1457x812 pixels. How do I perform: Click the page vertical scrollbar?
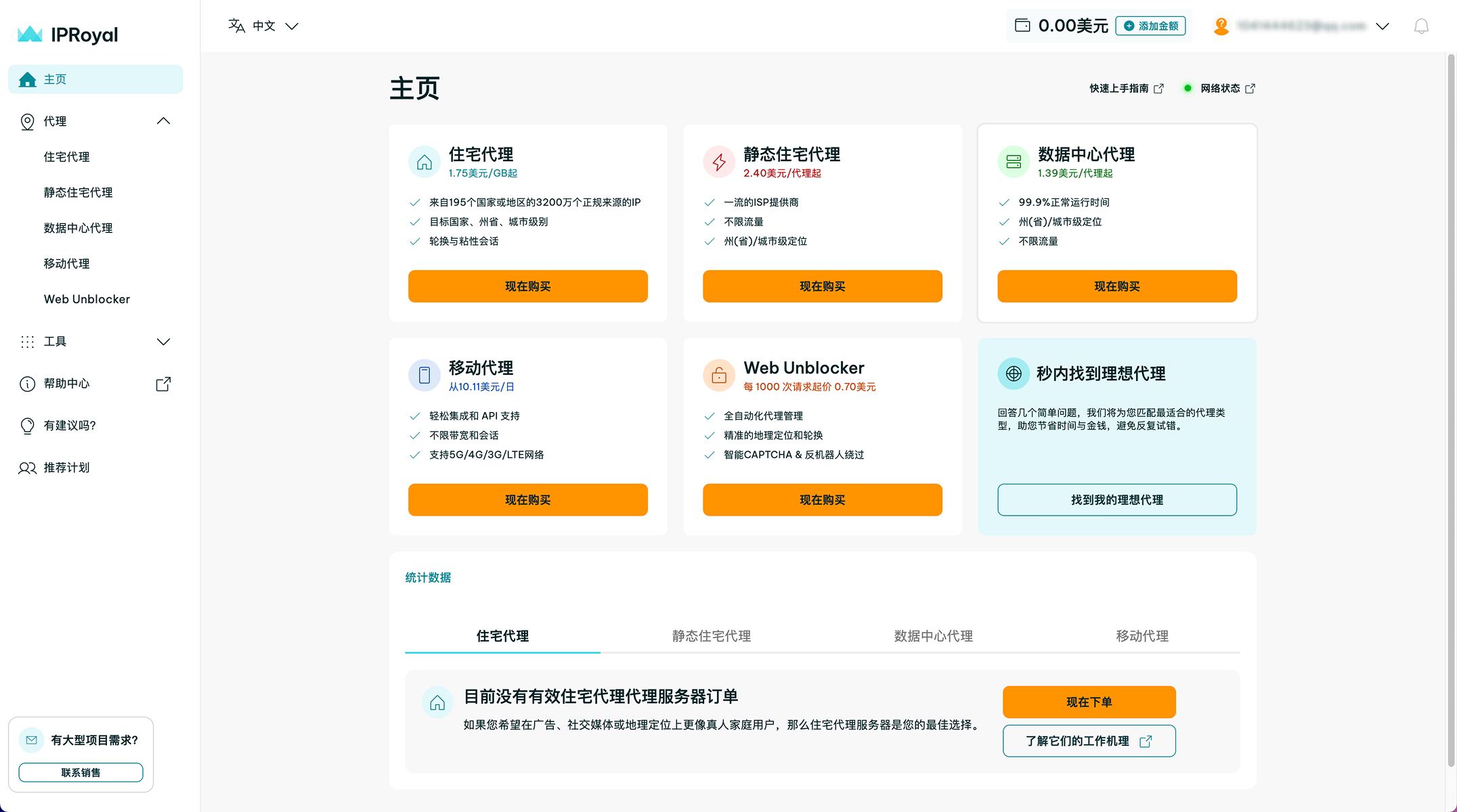[1451, 406]
